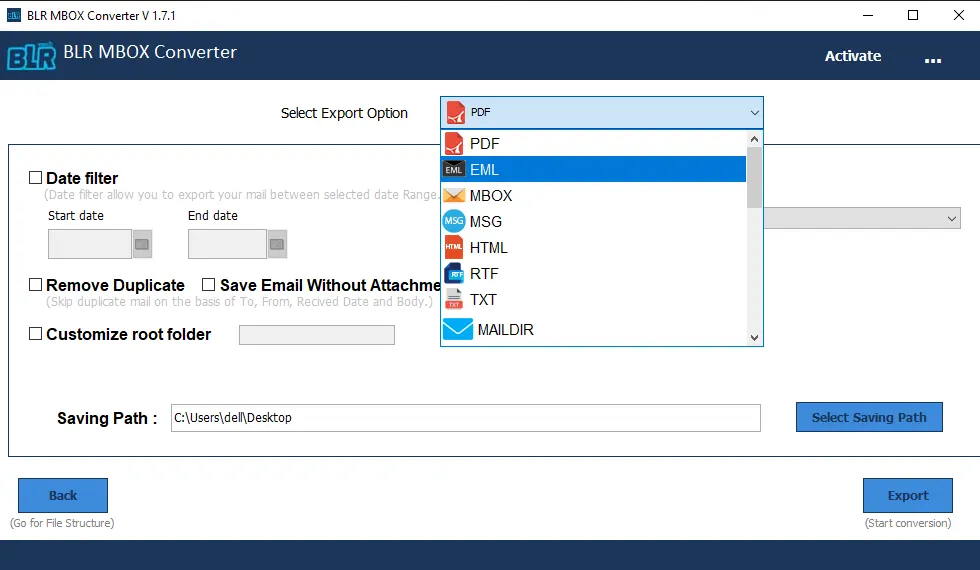Click the Activate link in the header

point(852,56)
